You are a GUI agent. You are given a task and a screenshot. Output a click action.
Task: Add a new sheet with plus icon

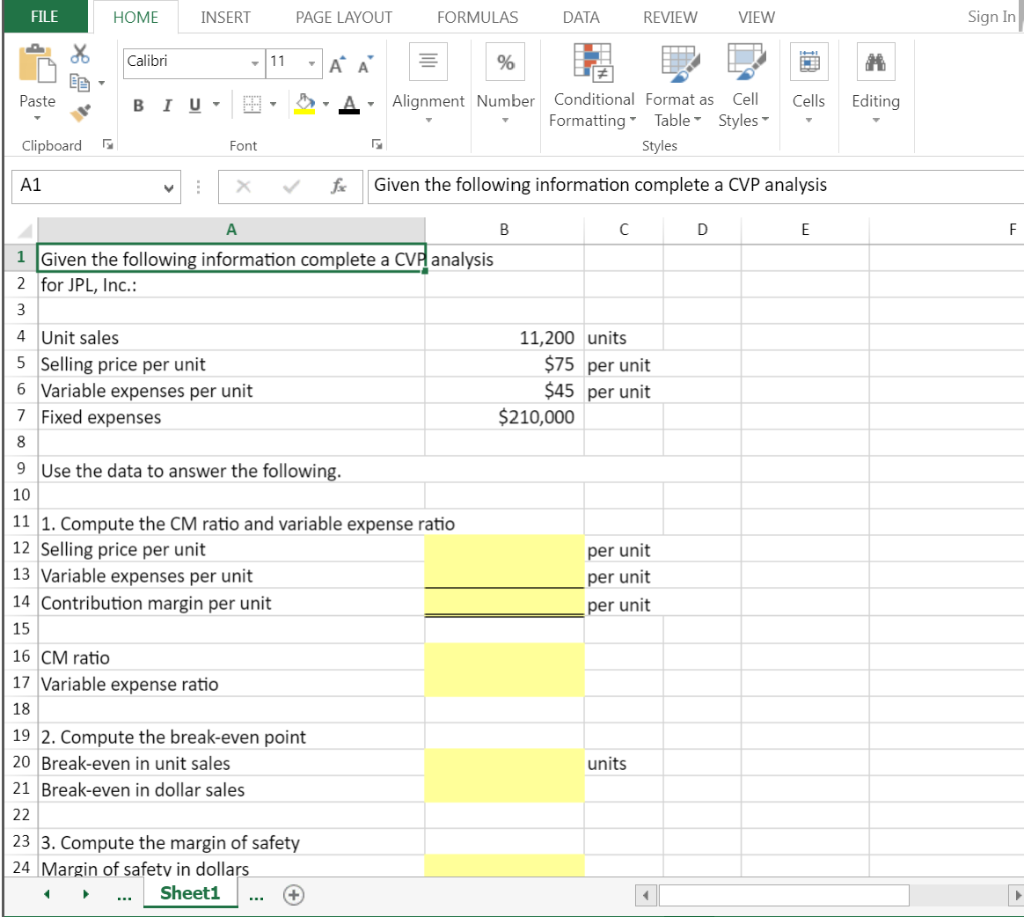294,895
